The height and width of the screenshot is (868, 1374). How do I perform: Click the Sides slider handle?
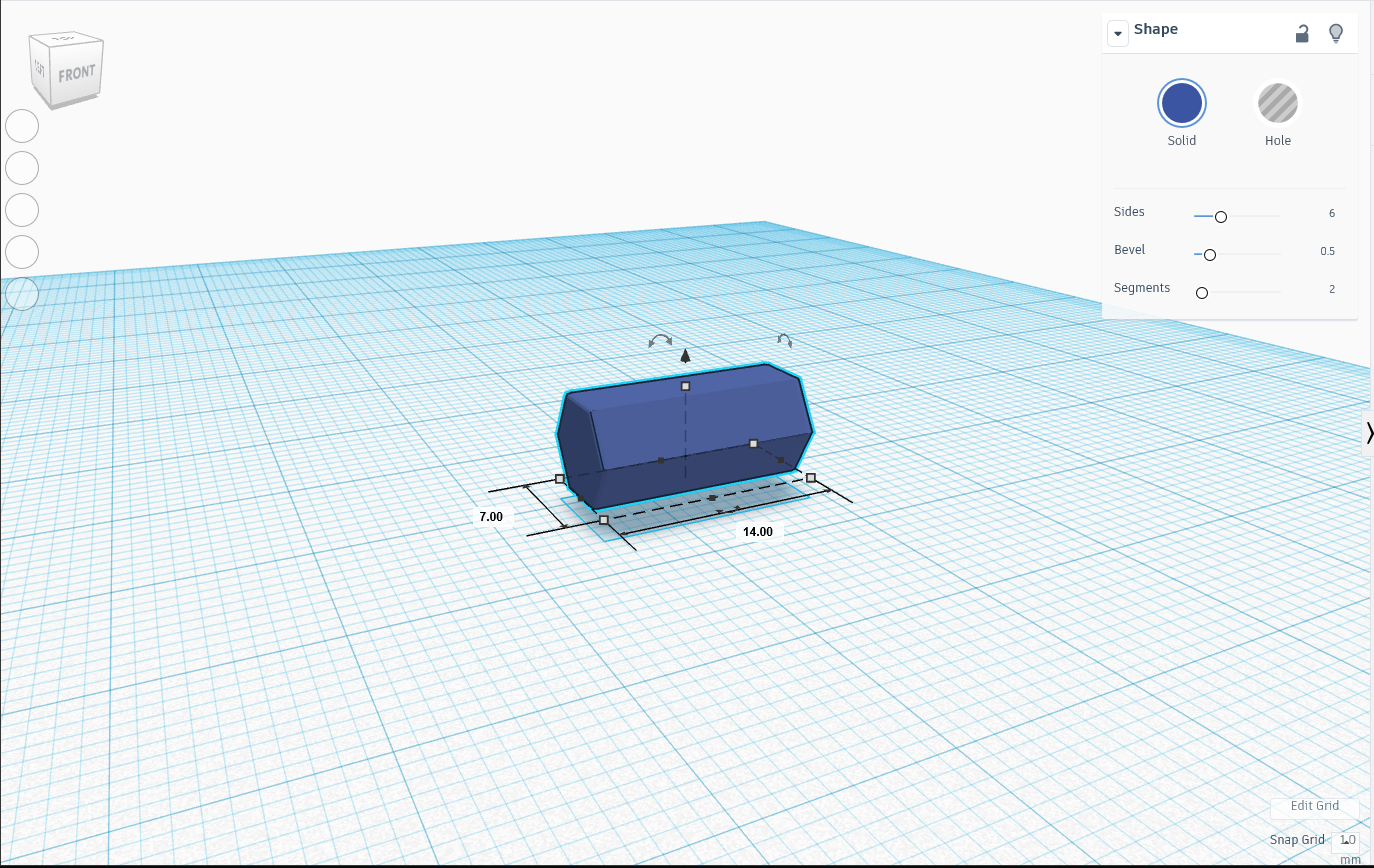click(x=1220, y=215)
